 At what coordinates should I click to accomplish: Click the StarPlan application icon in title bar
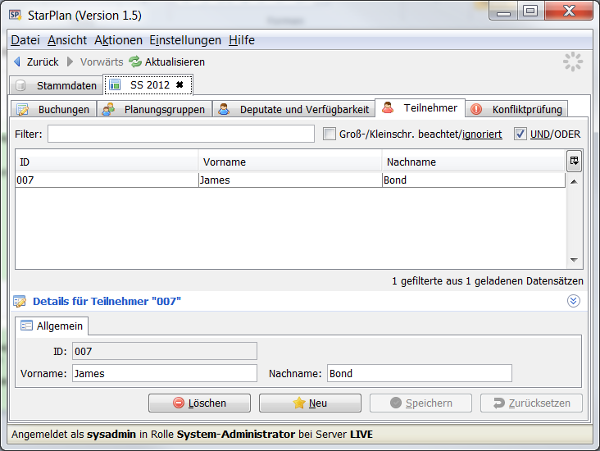(15, 15)
